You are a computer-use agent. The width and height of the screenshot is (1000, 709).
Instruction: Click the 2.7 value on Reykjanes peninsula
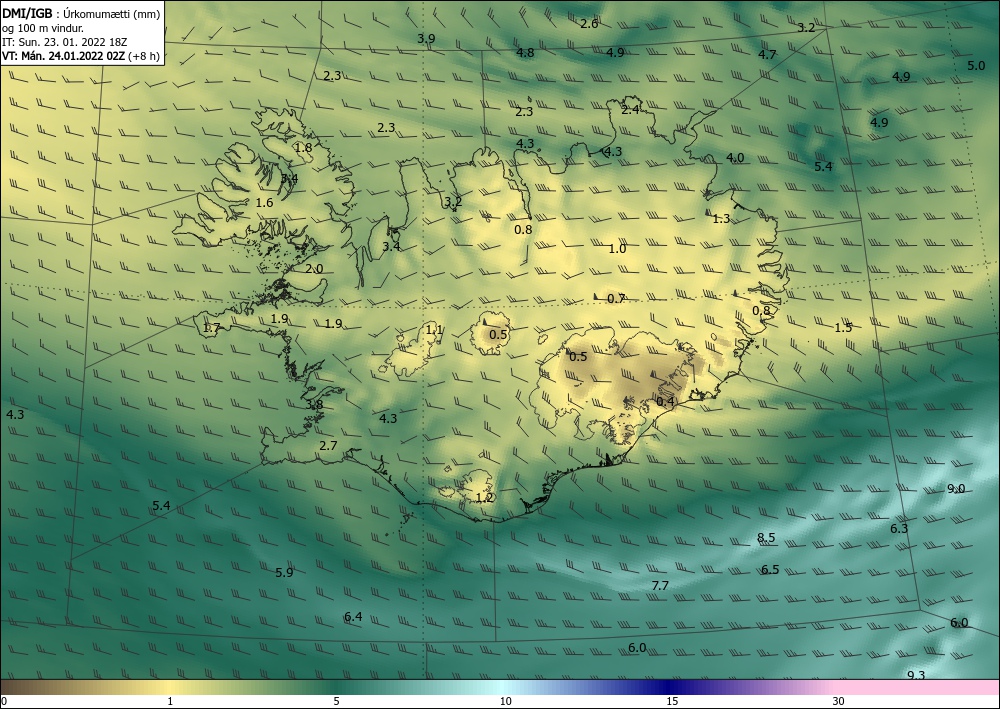(x=328, y=446)
